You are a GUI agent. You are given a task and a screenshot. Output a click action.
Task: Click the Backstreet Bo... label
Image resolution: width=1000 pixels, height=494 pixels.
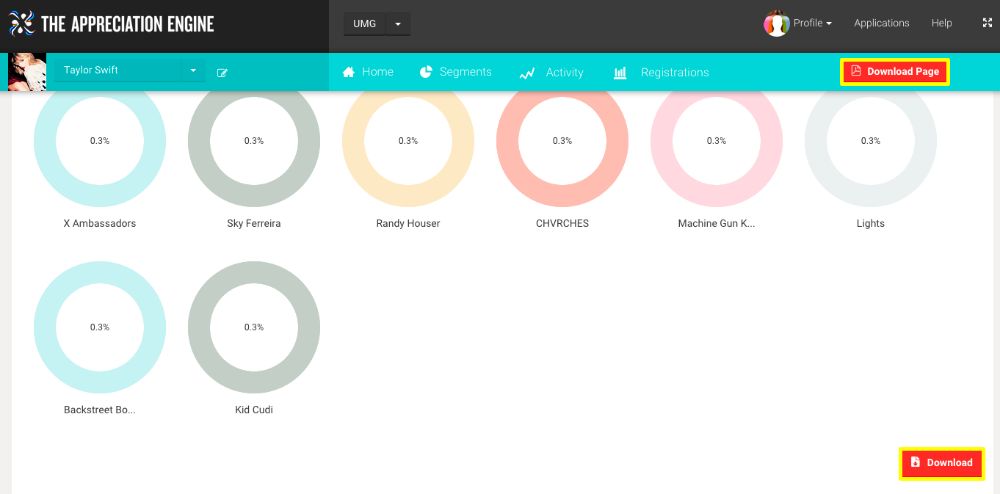point(99,410)
